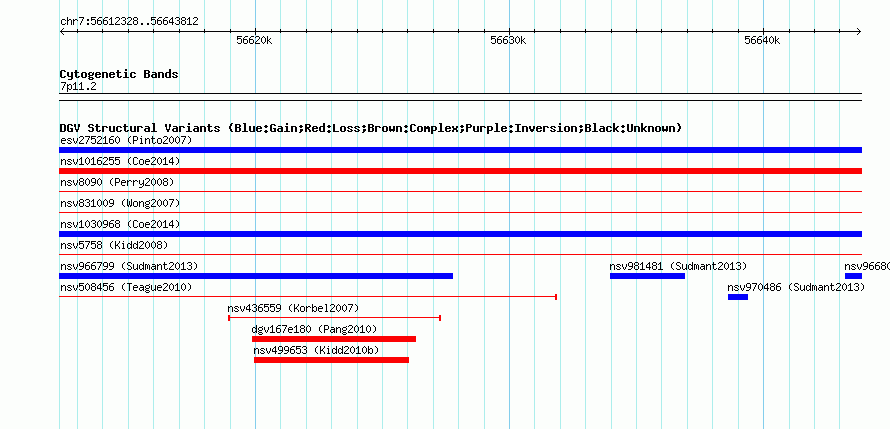This screenshot has height=429, width=890.
Task: Click the thin red nsv8090 variant line
Action: (x=460, y=192)
